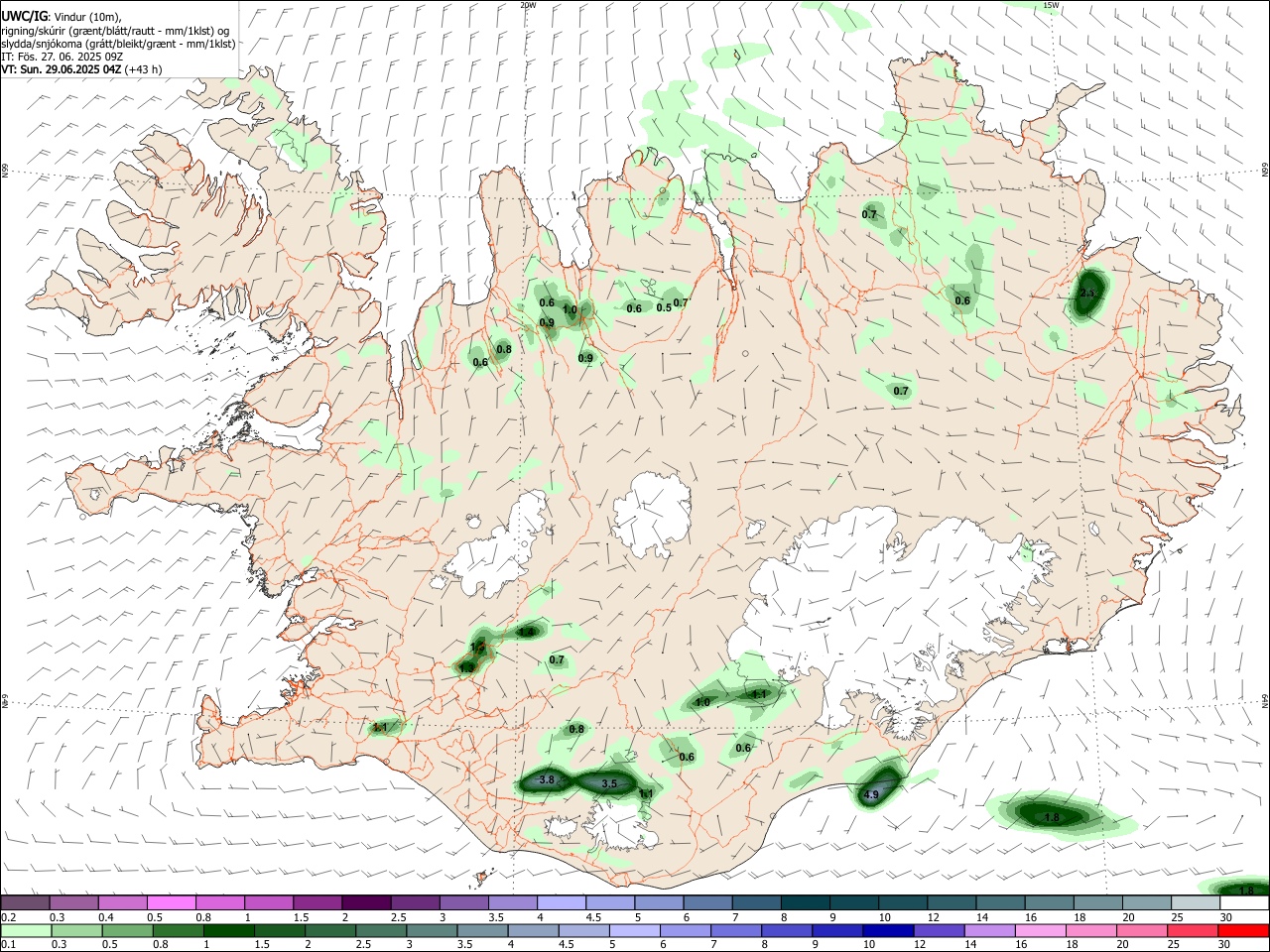
Task: Click the 0.5 rainfall value label in the north
Action: coord(664,307)
